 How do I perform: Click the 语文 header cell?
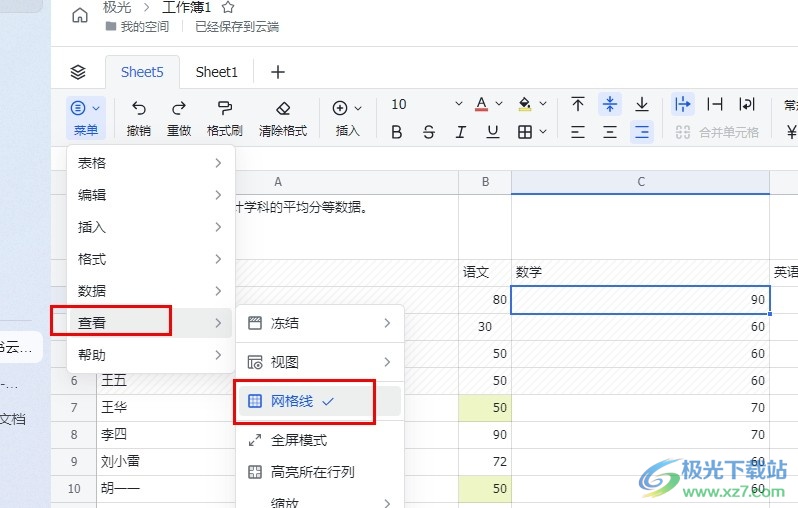(x=485, y=272)
